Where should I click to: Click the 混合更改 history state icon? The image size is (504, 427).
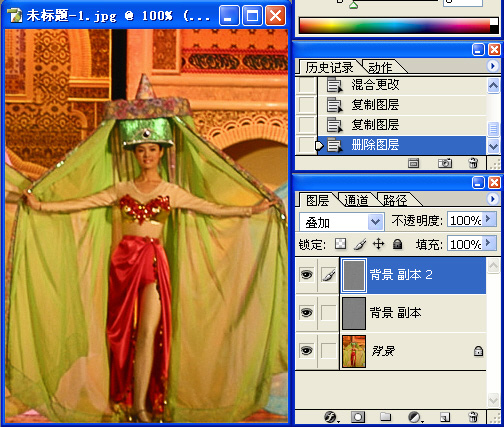[x=334, y=85]
